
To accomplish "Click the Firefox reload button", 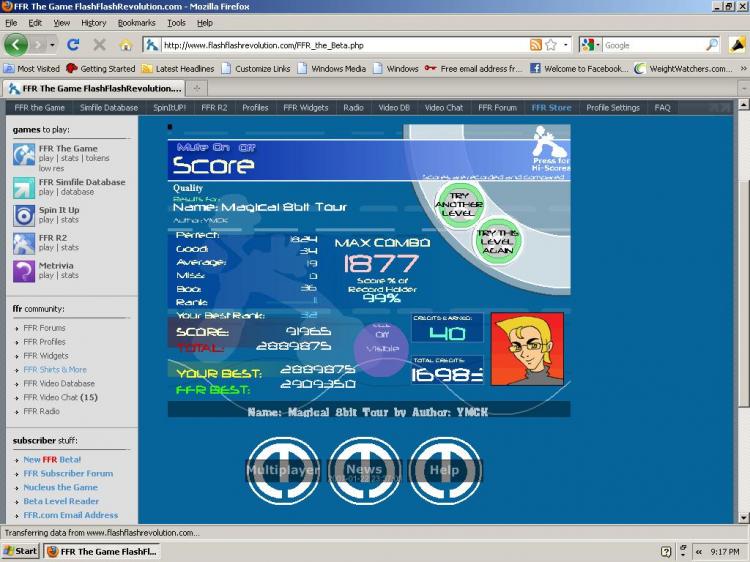I will click(x=73, y=45).
